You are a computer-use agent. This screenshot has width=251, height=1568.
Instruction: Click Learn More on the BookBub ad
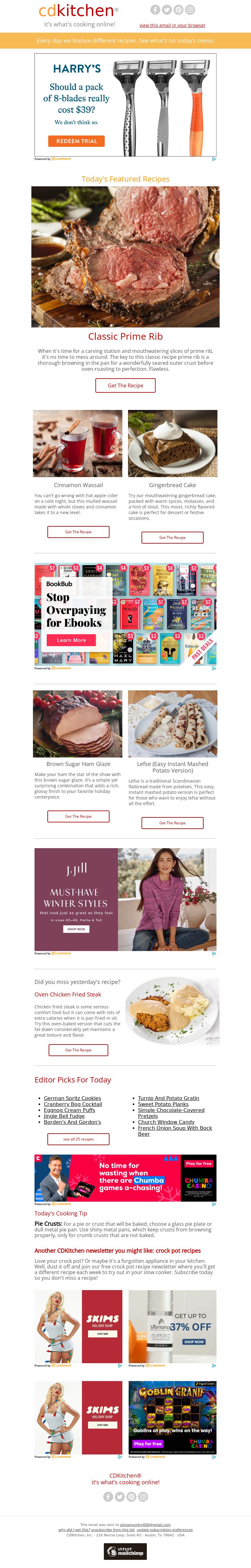pyautogui.click(x=71, y=640)
